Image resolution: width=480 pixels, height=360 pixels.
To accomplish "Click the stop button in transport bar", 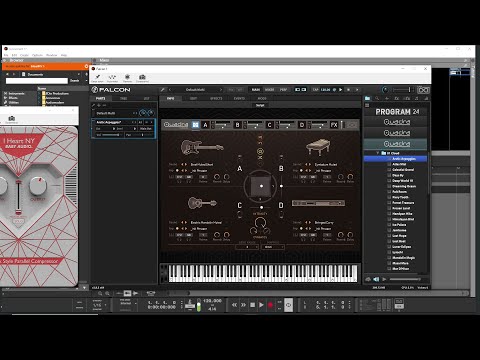I will 252,305.
